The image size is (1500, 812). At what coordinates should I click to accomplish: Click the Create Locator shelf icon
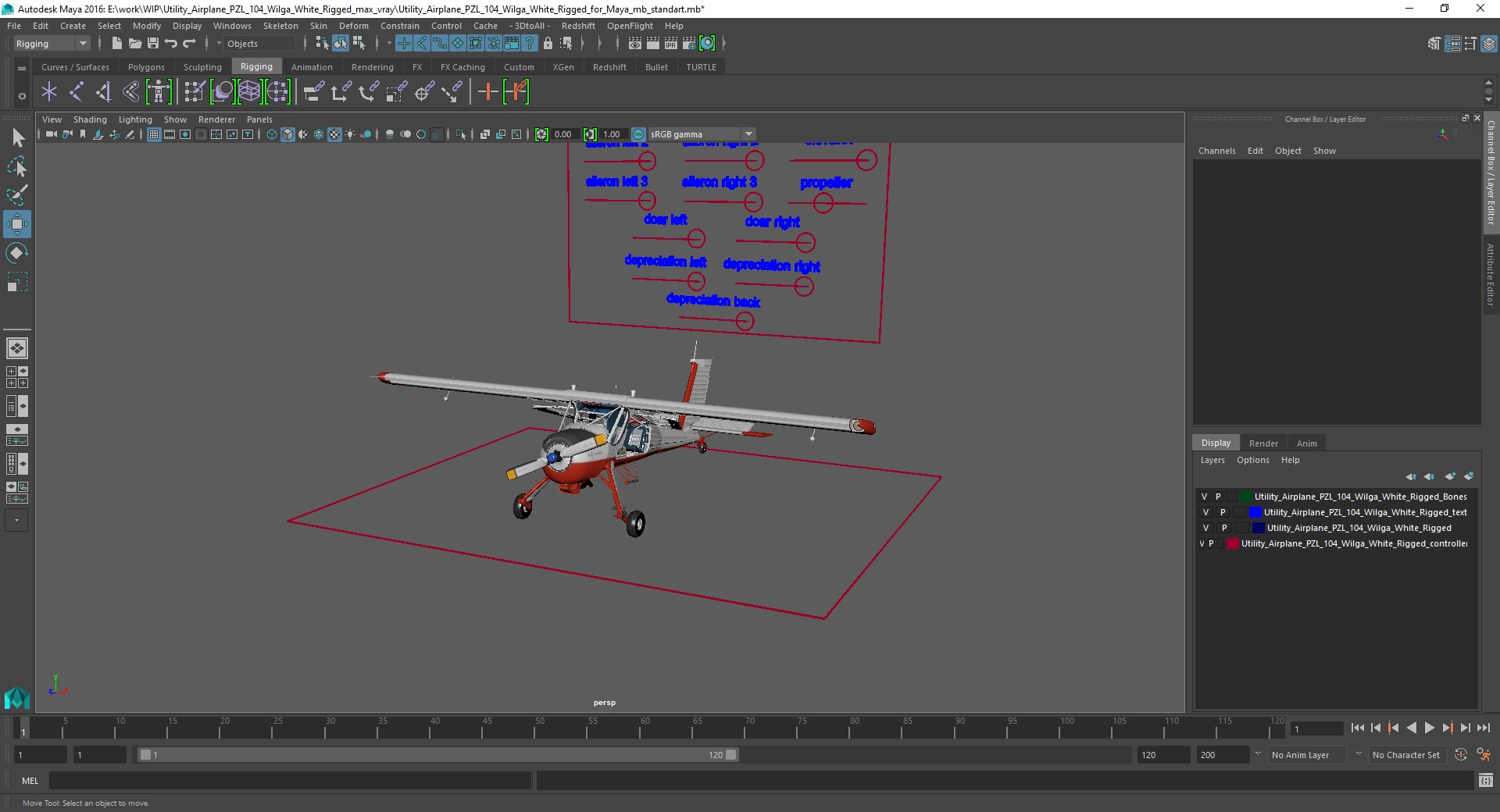49,92
